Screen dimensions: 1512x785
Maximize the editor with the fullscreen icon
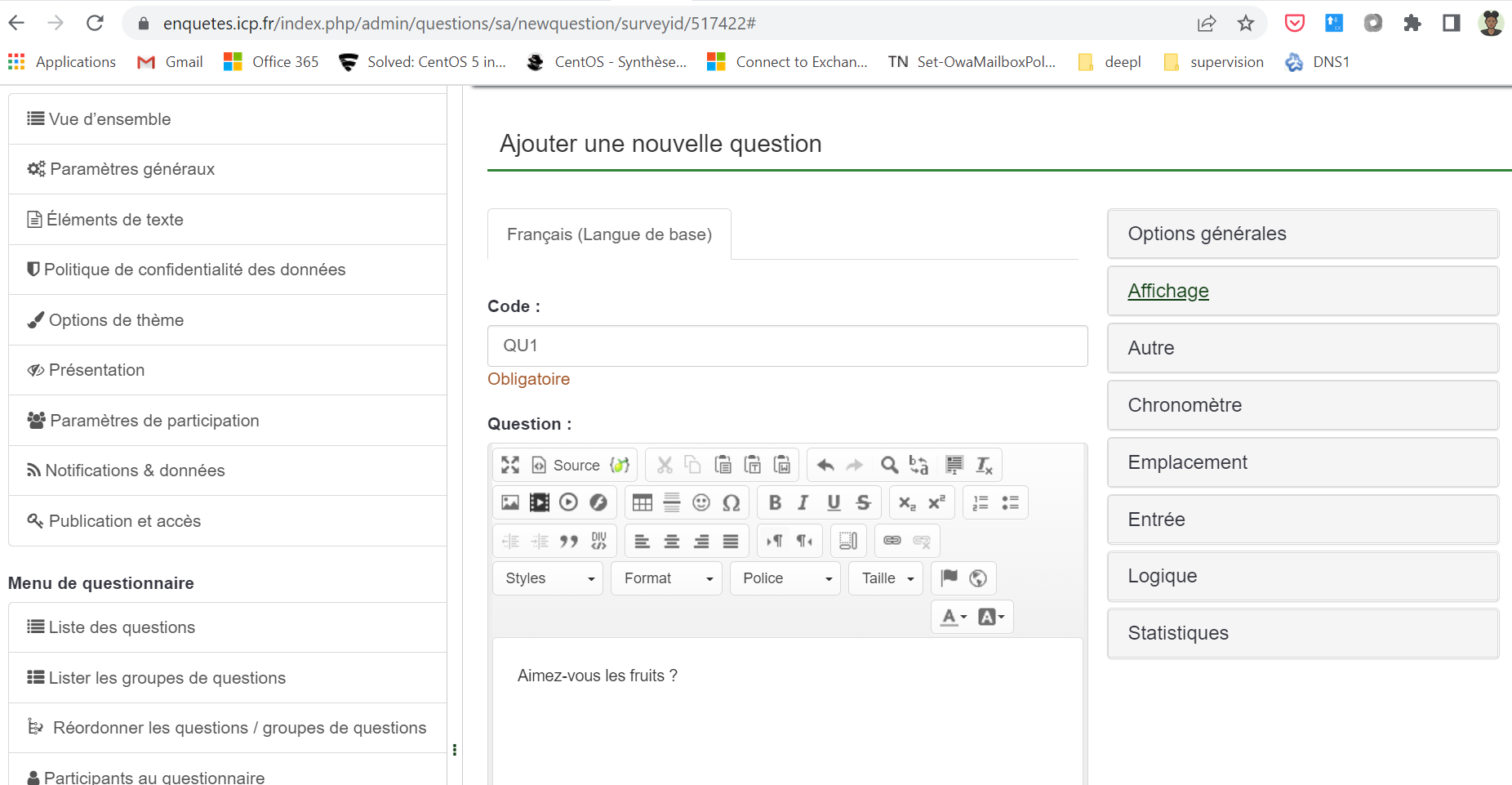(510, 465)
